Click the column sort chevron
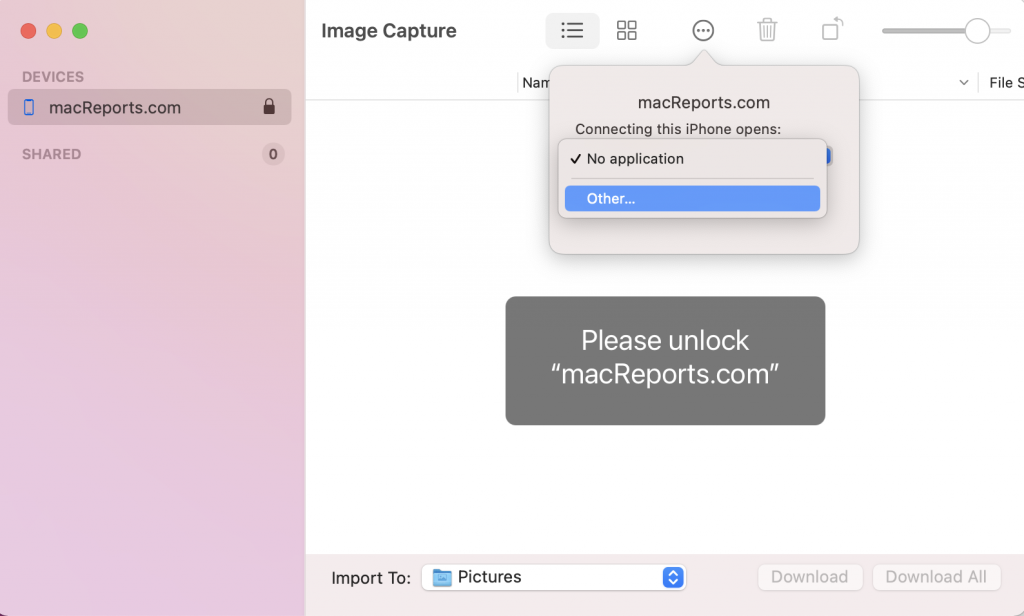The width and height of the screenshot is (1024, 616). [963, 83]
